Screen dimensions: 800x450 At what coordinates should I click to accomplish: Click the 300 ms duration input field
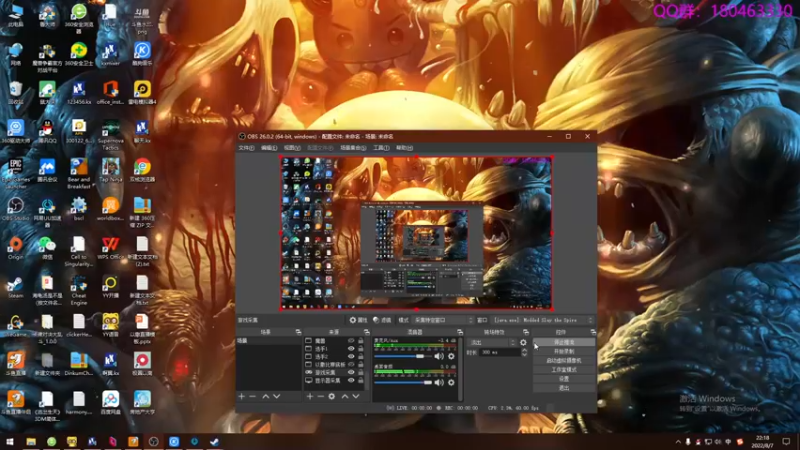499,352
